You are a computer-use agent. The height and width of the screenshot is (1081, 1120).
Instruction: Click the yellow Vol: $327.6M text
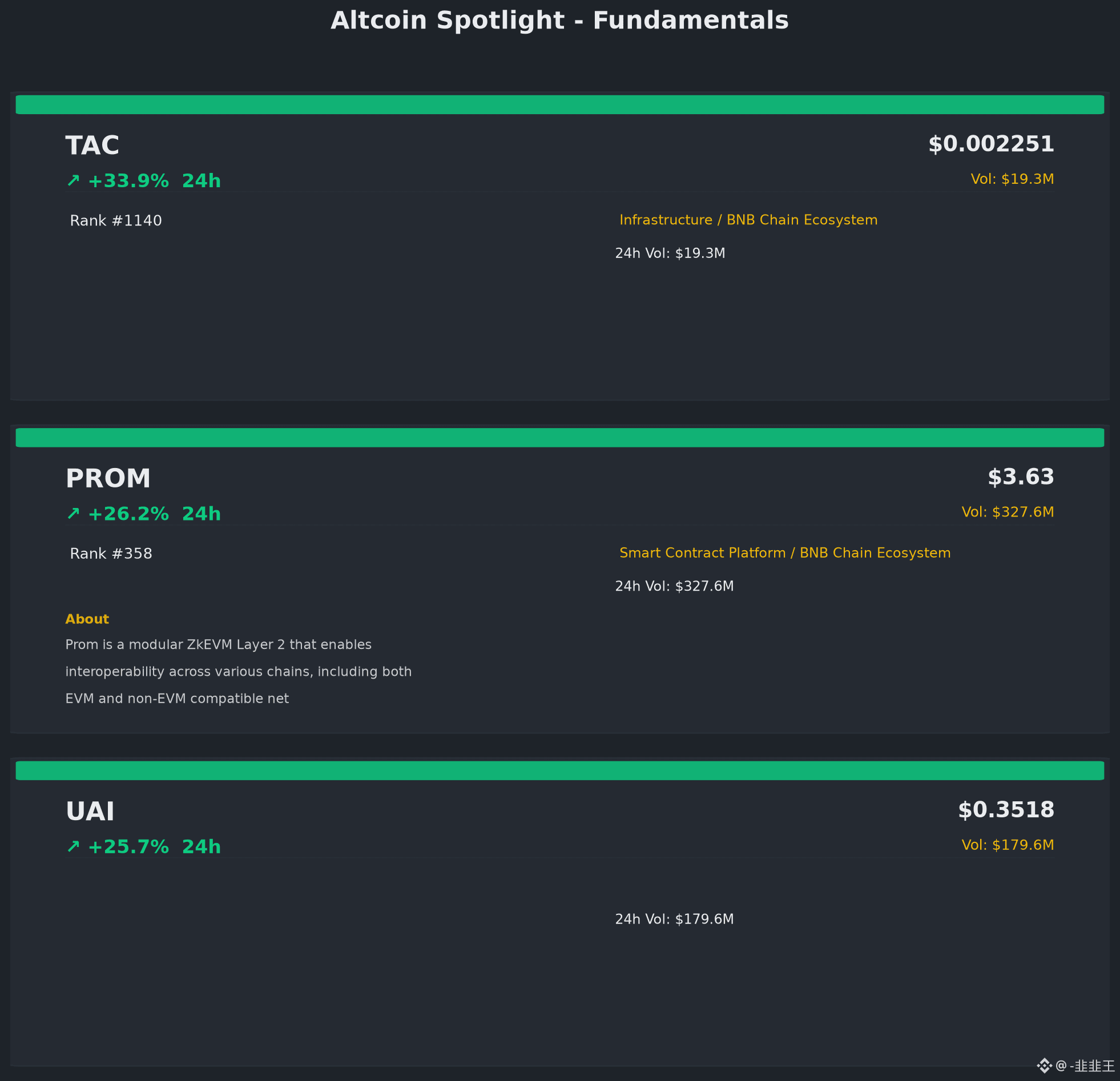(1008, 512)
